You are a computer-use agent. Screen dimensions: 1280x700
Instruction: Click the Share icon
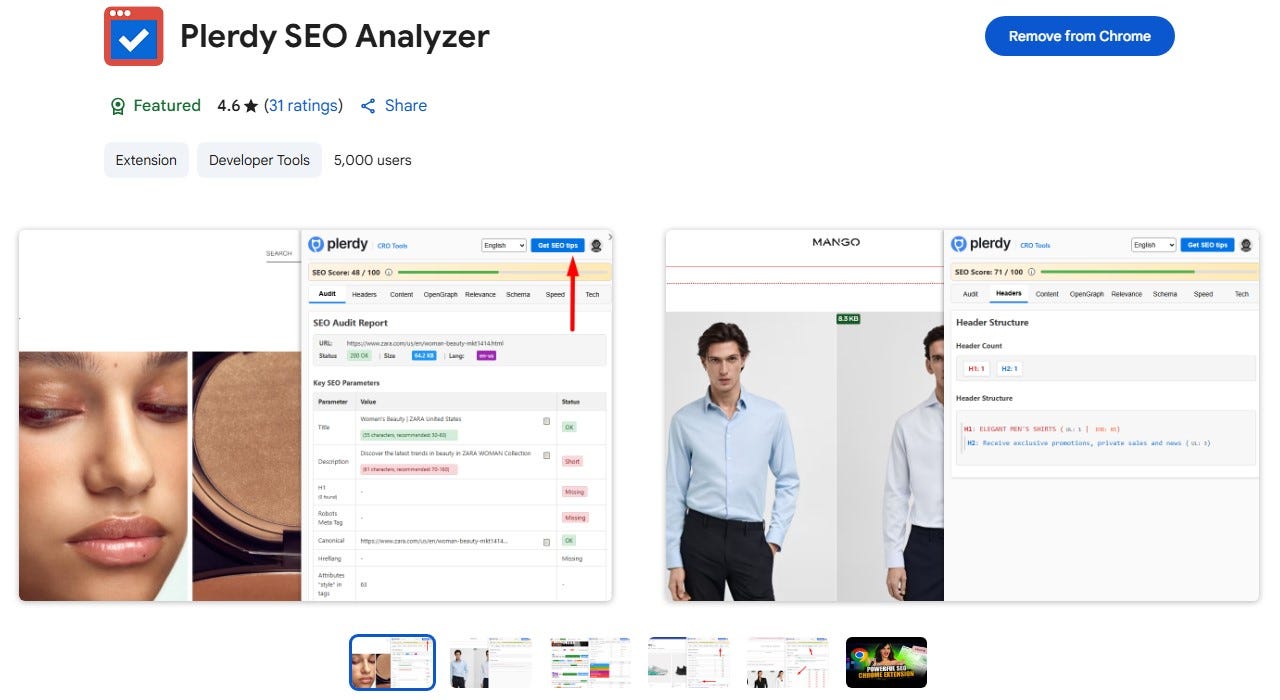coord(368,106)
